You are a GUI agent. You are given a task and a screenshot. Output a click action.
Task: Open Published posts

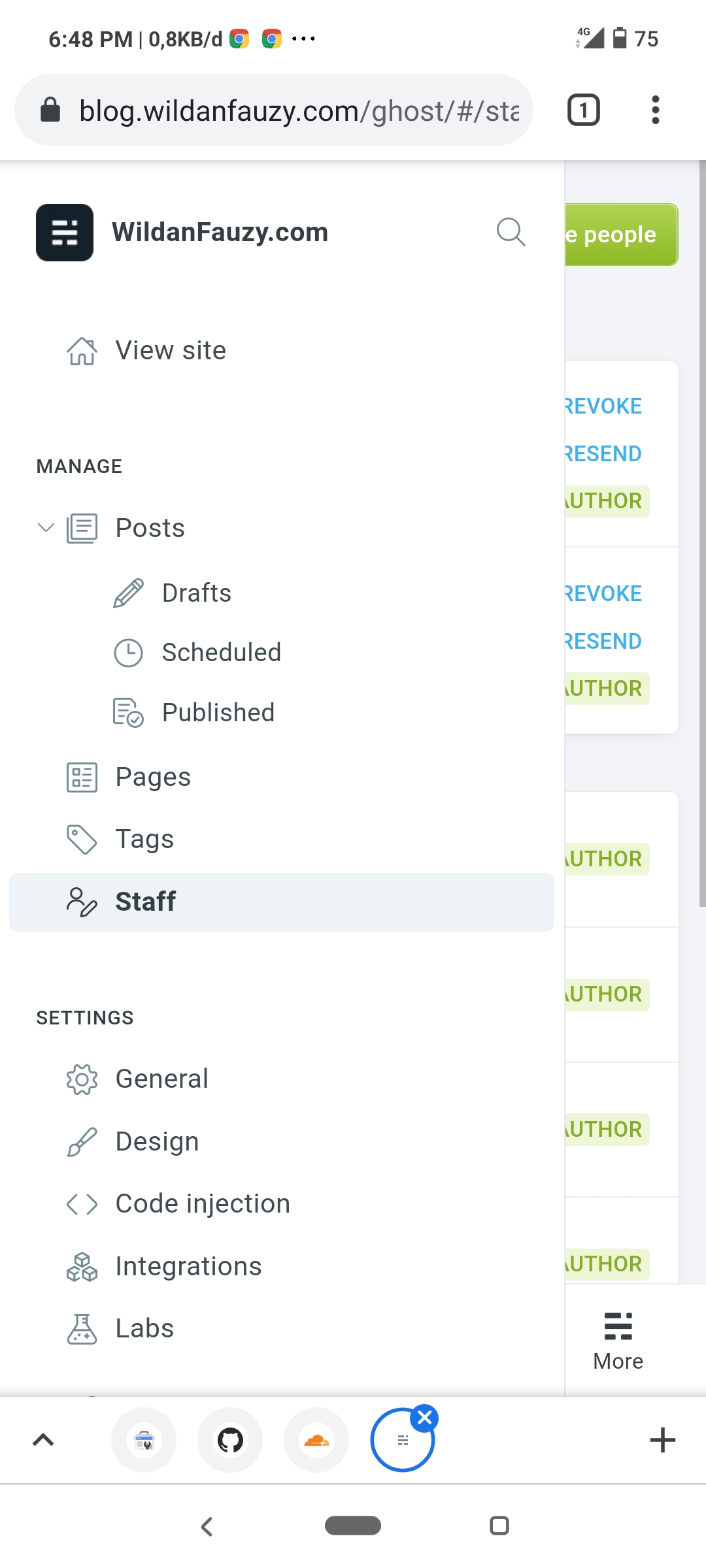coord(218,713)
